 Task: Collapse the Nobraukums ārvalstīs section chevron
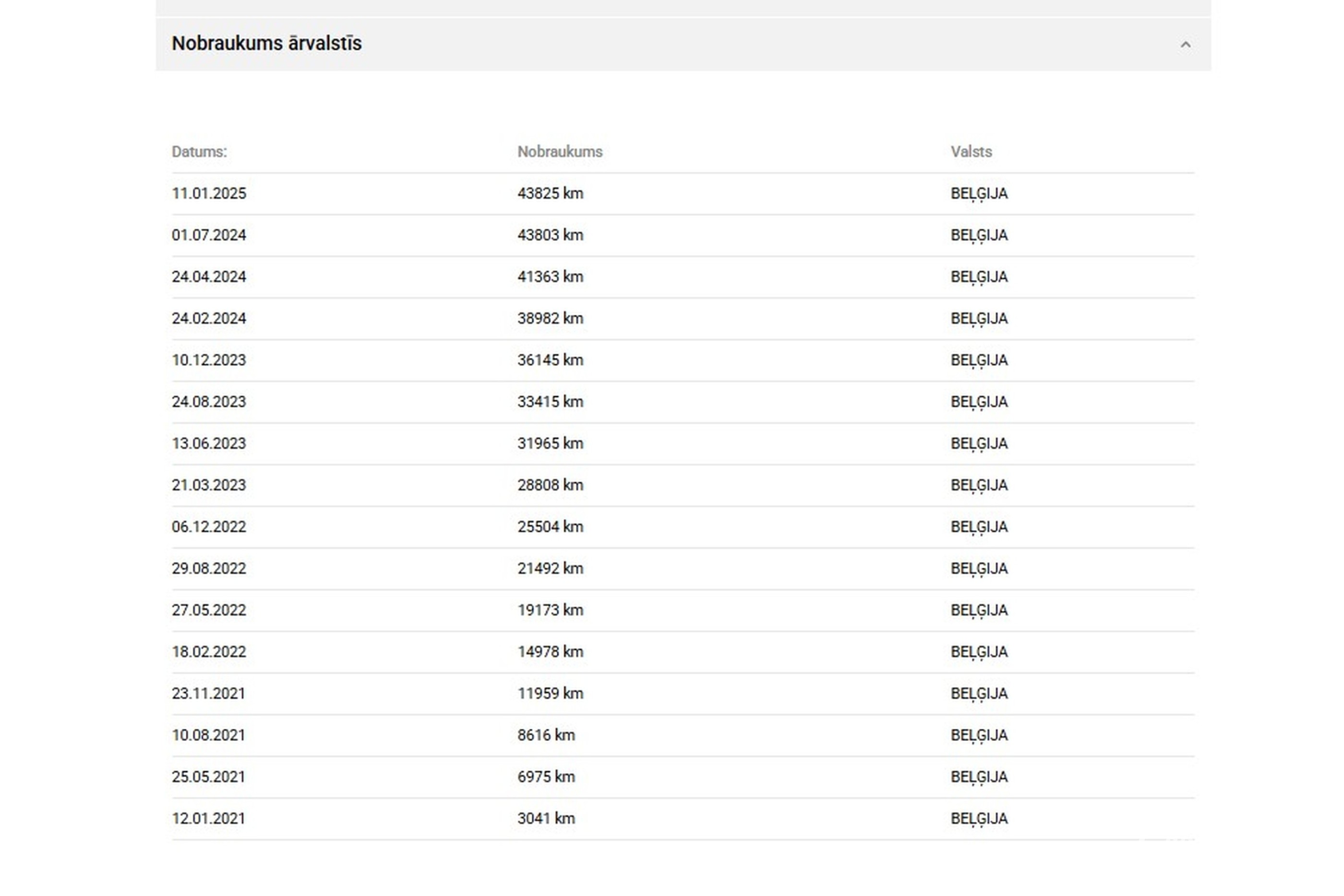(1185, 45)
